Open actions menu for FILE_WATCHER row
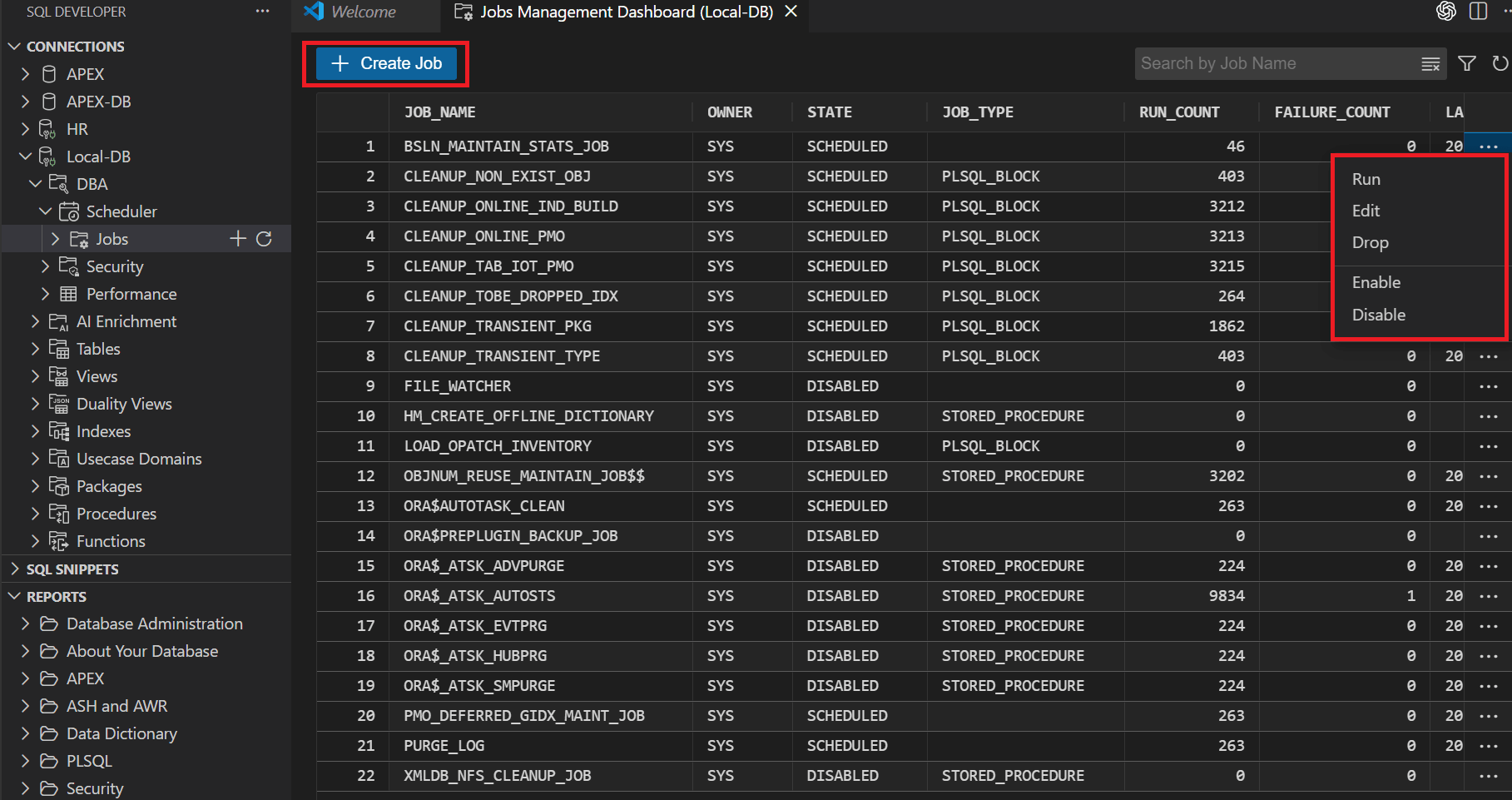Viewport: 1512px width, 800px height. tap(1488, 386)
